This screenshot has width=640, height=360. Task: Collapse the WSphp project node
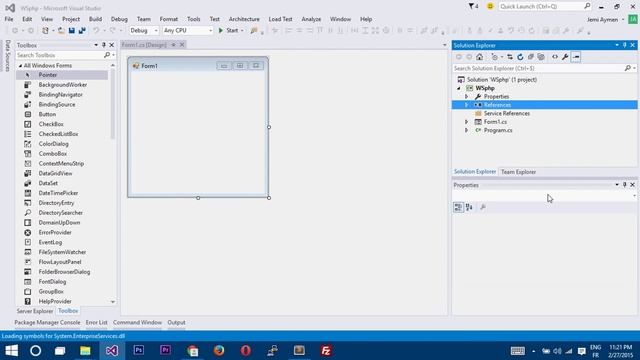[459, 88]
